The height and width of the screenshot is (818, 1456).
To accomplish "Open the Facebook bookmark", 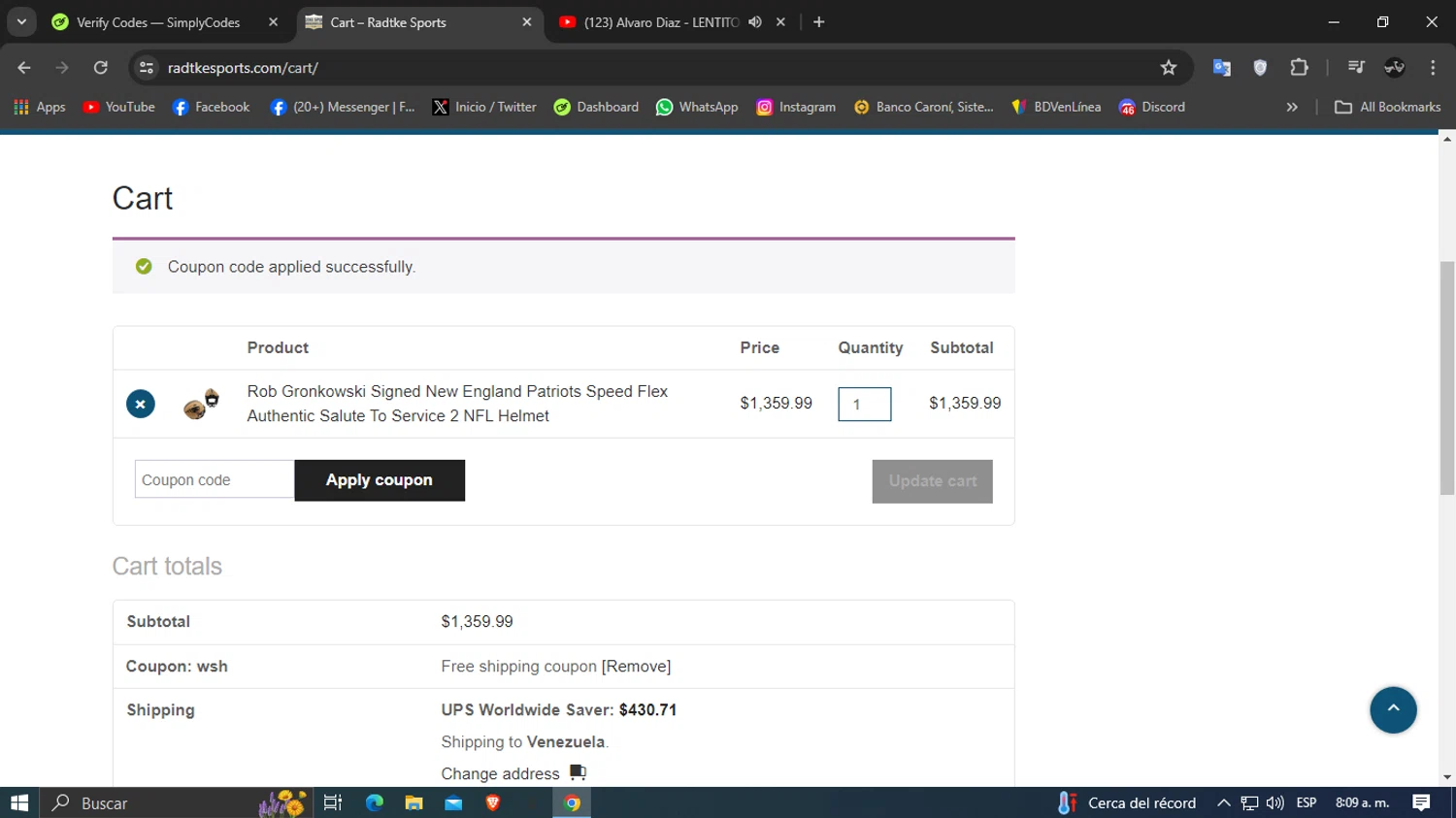I will pos(211,107).
